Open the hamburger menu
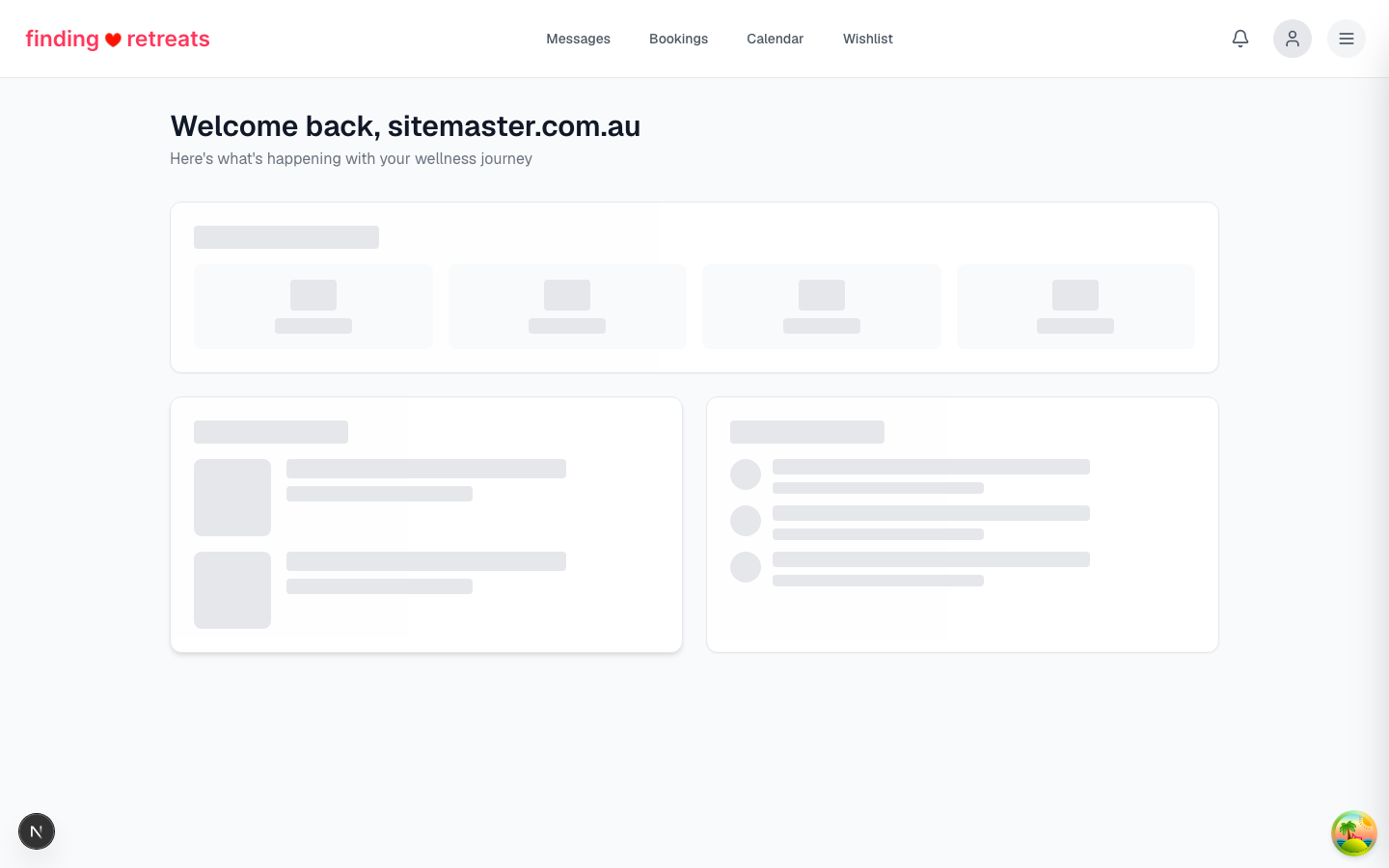1389x868 pixels. [x=1347, y=39]
